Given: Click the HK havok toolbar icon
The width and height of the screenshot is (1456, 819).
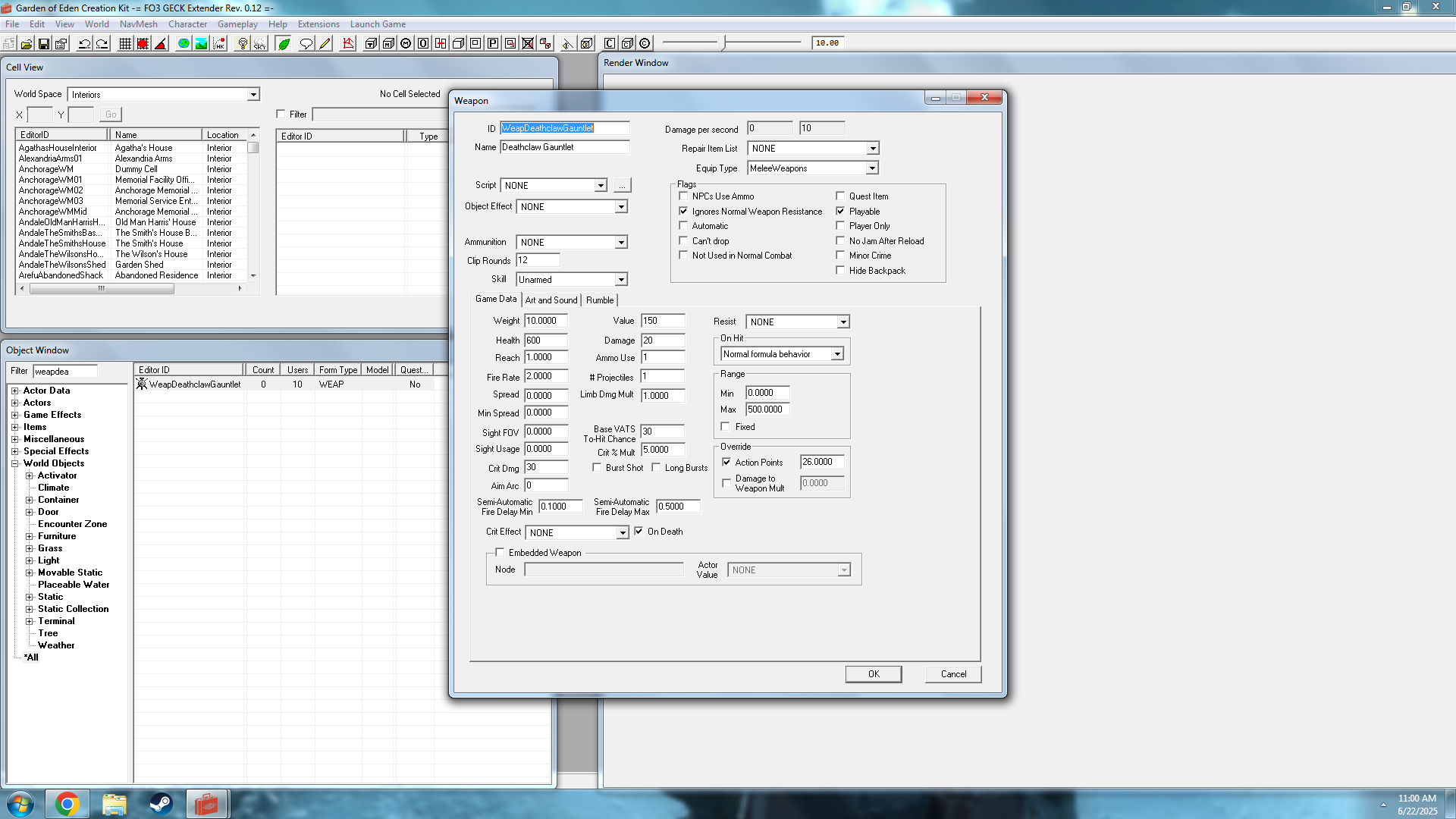Looking at the screenshot, I should pyautogui.click(x=218, y=43).
